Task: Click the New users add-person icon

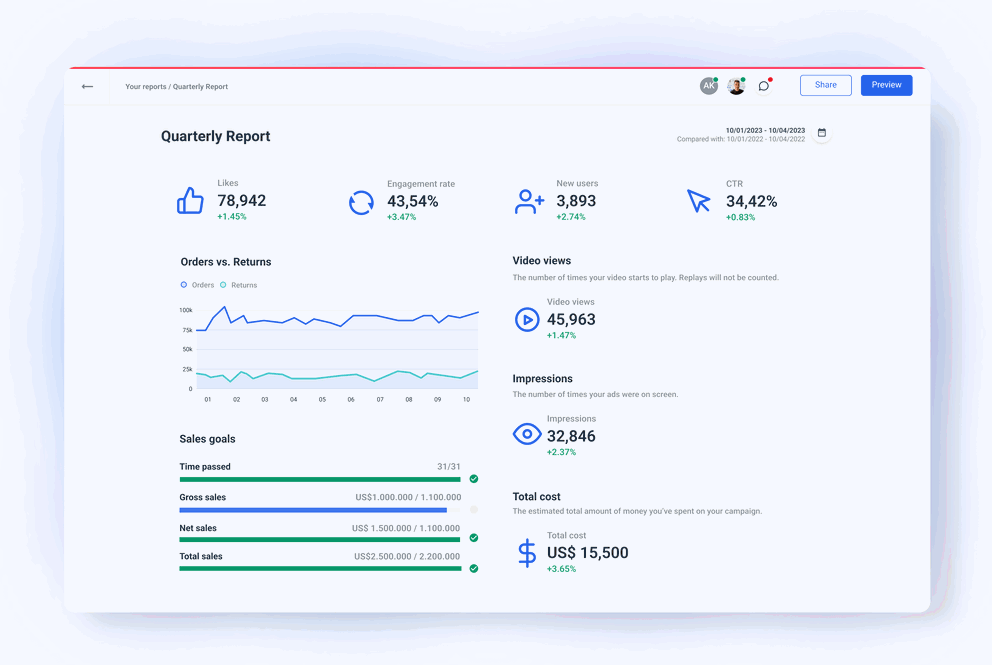Action: click(x=528, y=202)
